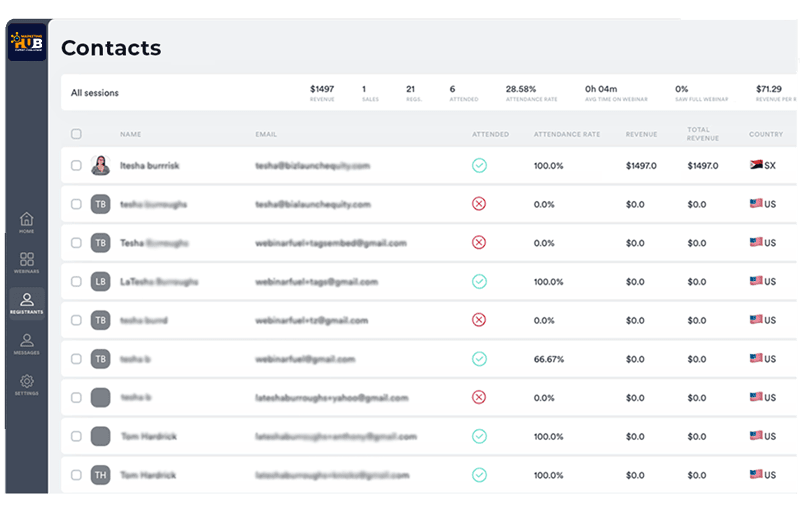Screen dimensions: 800x508
Task: Sort by Attendance Rate column header
Action: 567,134
